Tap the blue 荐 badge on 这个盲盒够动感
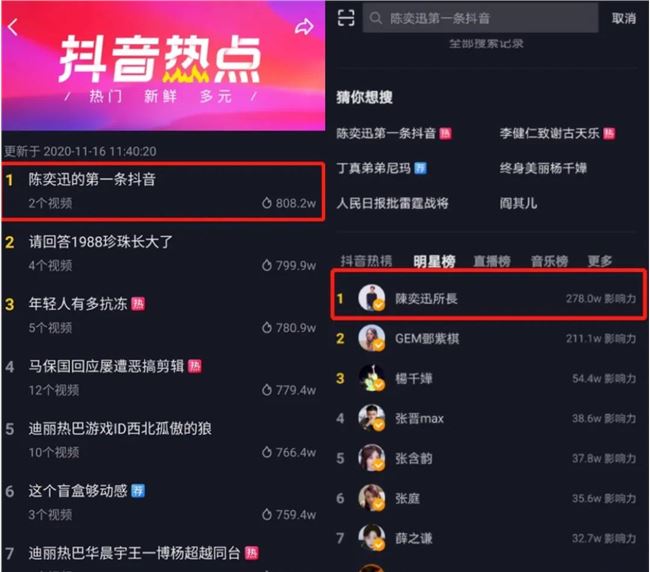This screenshot has height=572, width=650. point(138,491)
